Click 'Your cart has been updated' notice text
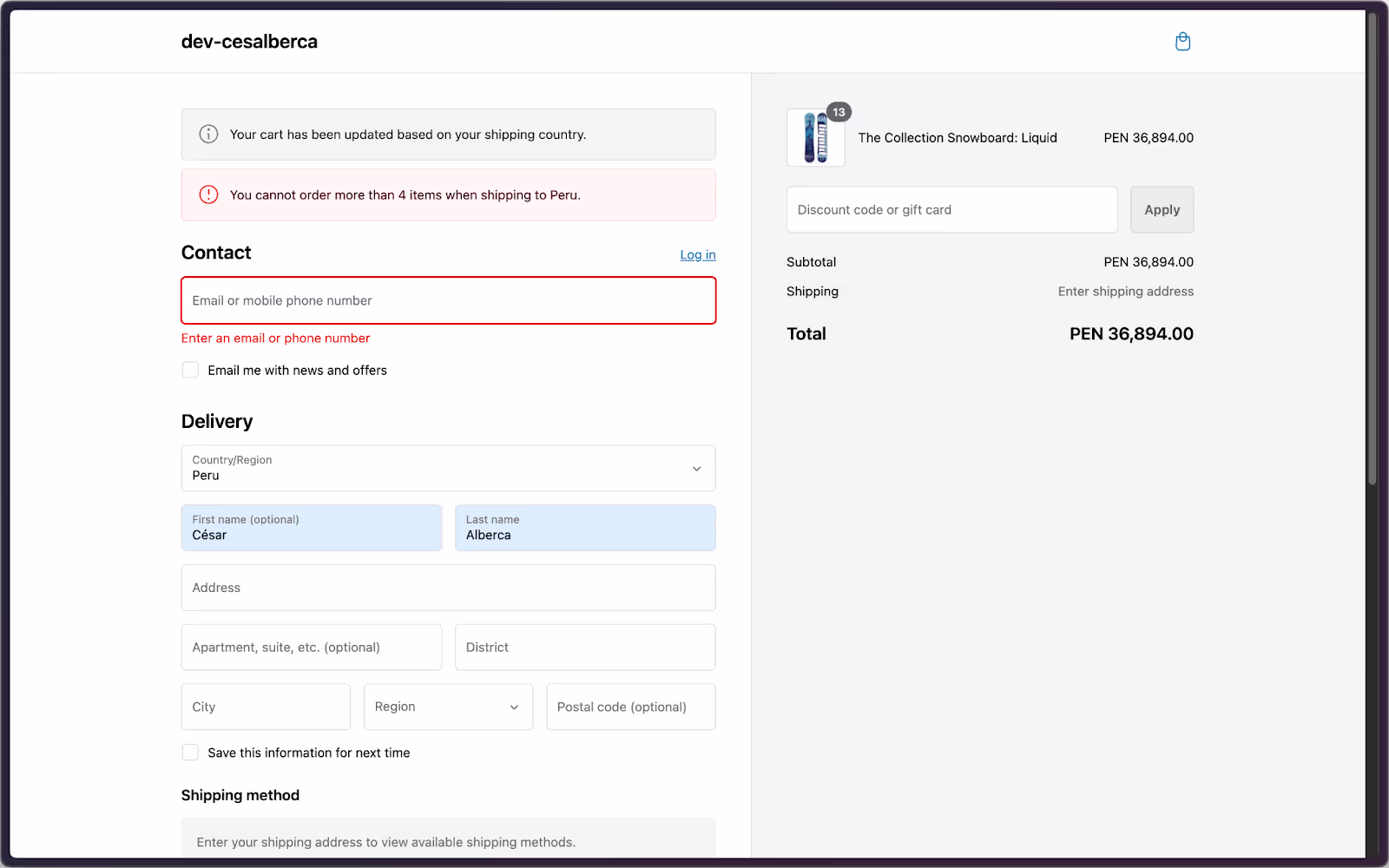The image size is (1389, 868). 408,134
